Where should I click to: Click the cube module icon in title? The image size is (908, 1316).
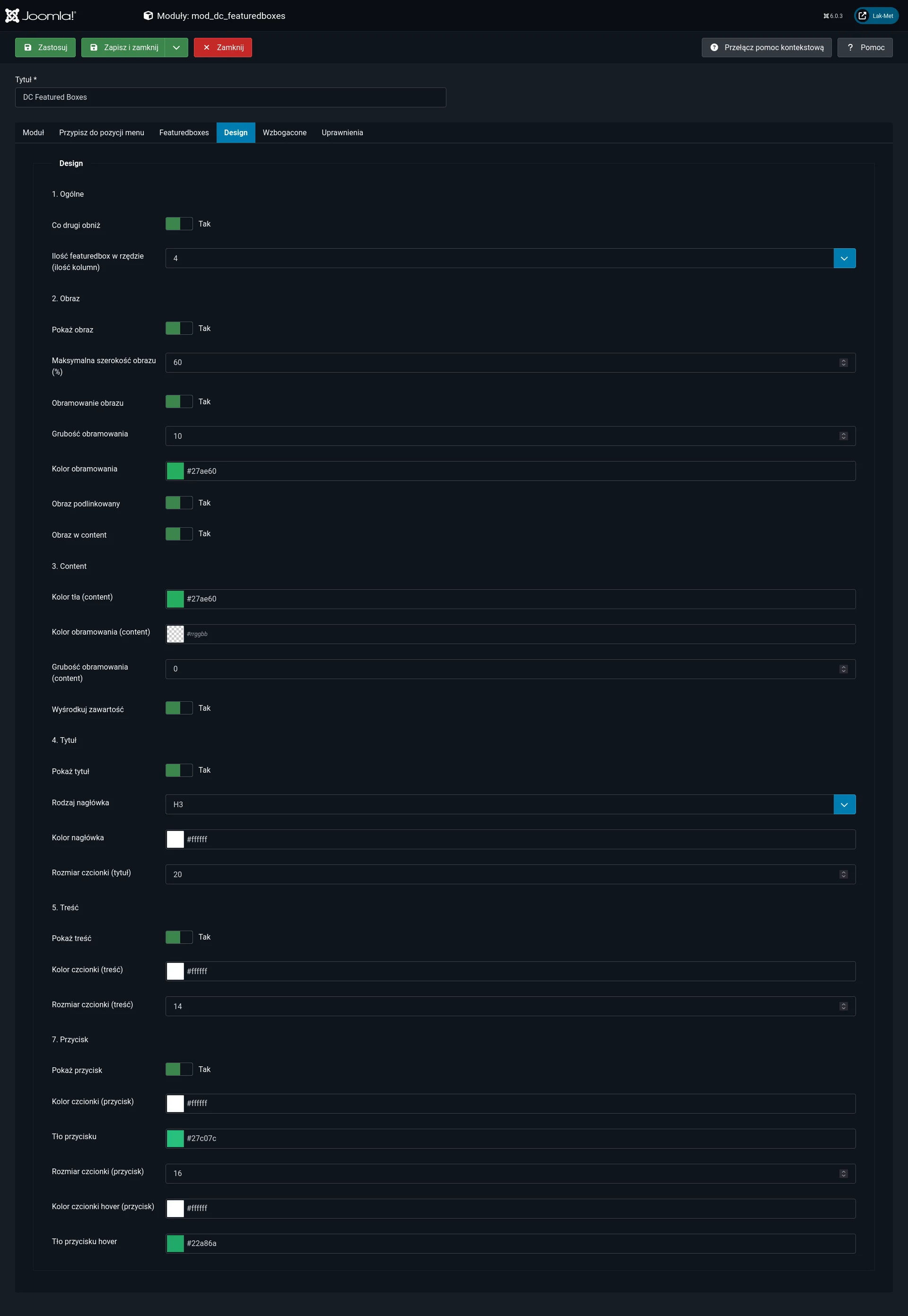[x=148, y=16]
